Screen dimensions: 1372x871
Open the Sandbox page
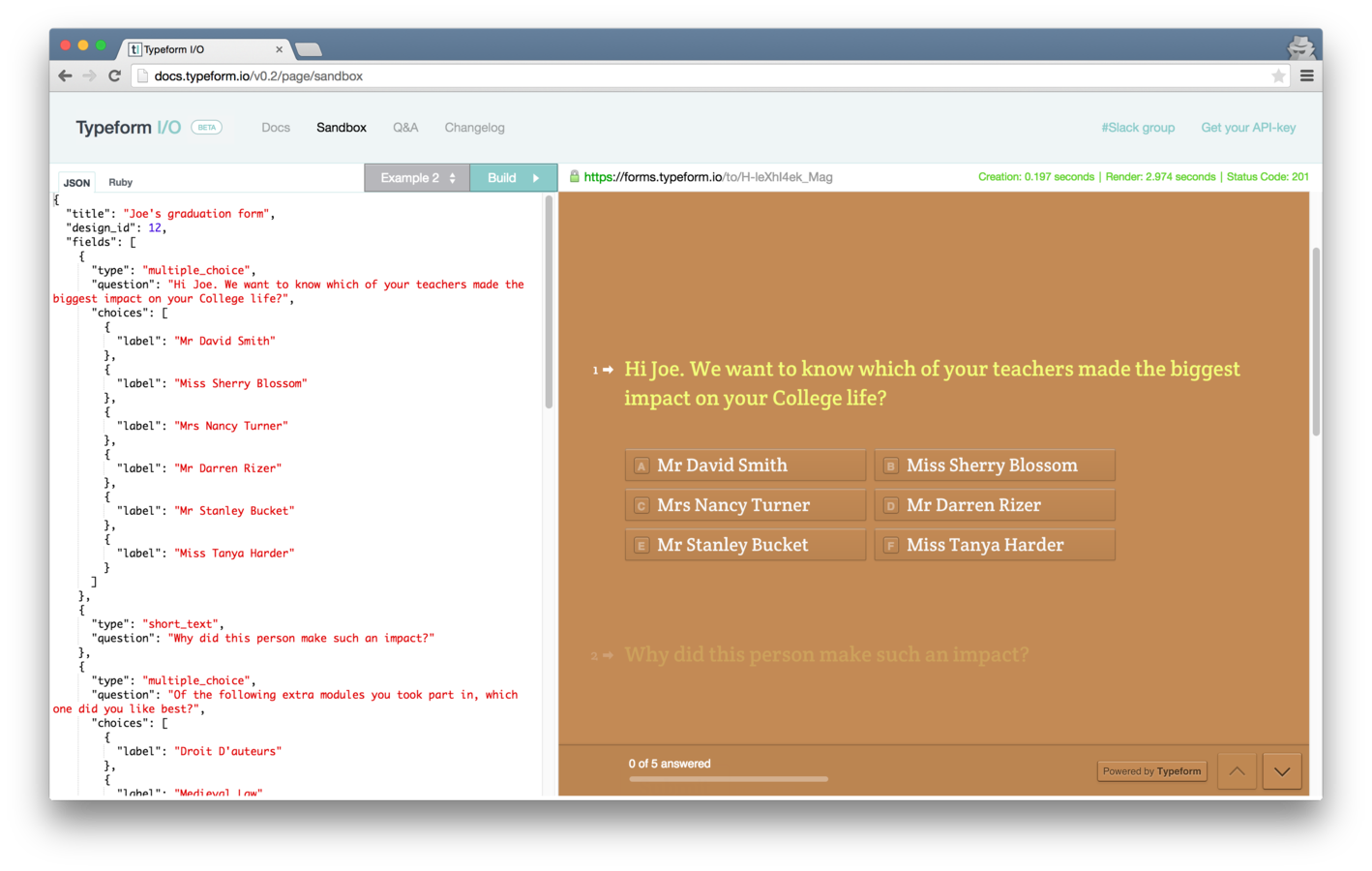click(342, 128)
